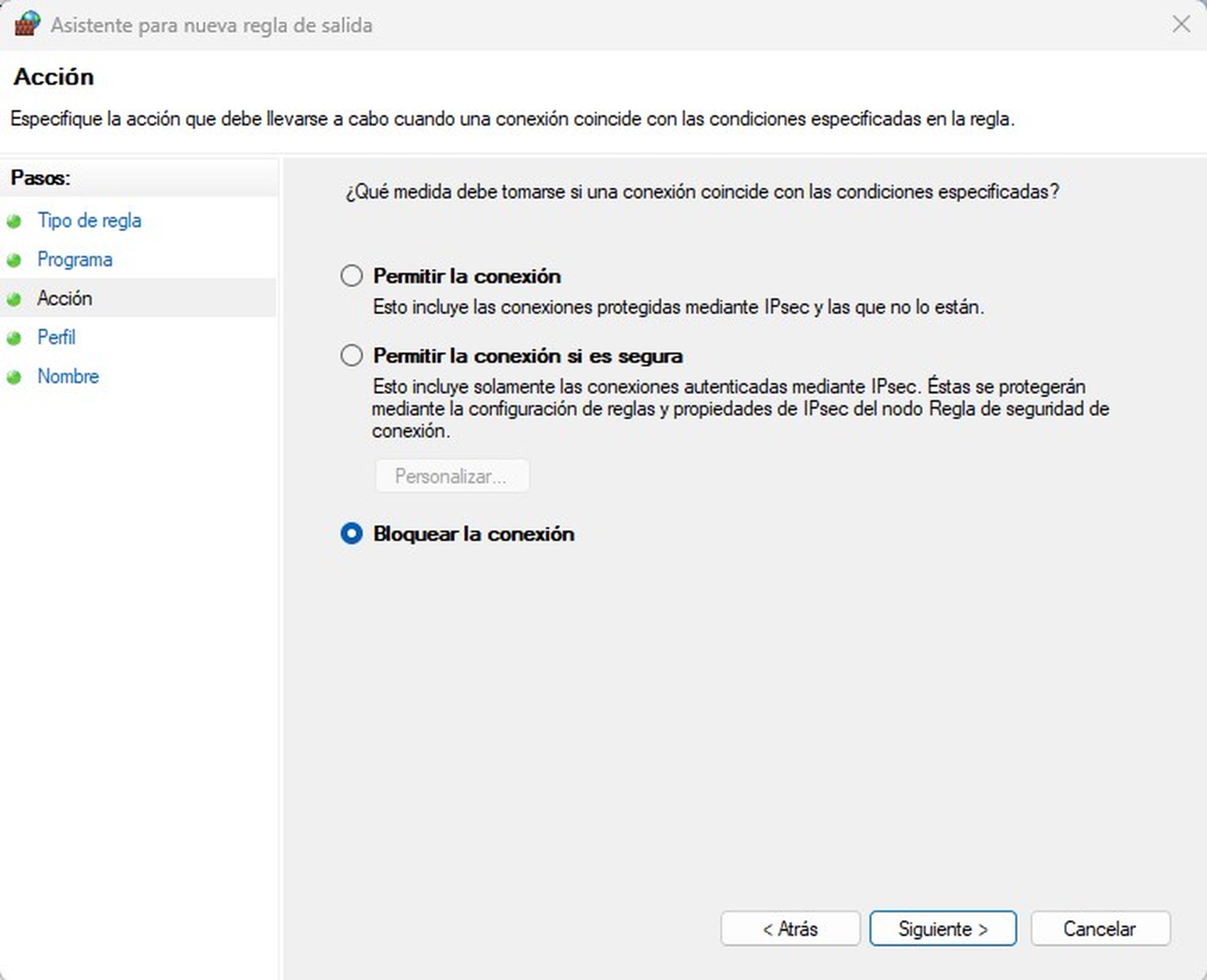Click green bullet beside Tipo de regla
Image resolution: width=1207 pixels, height=980 pixels.
[14, 221]
